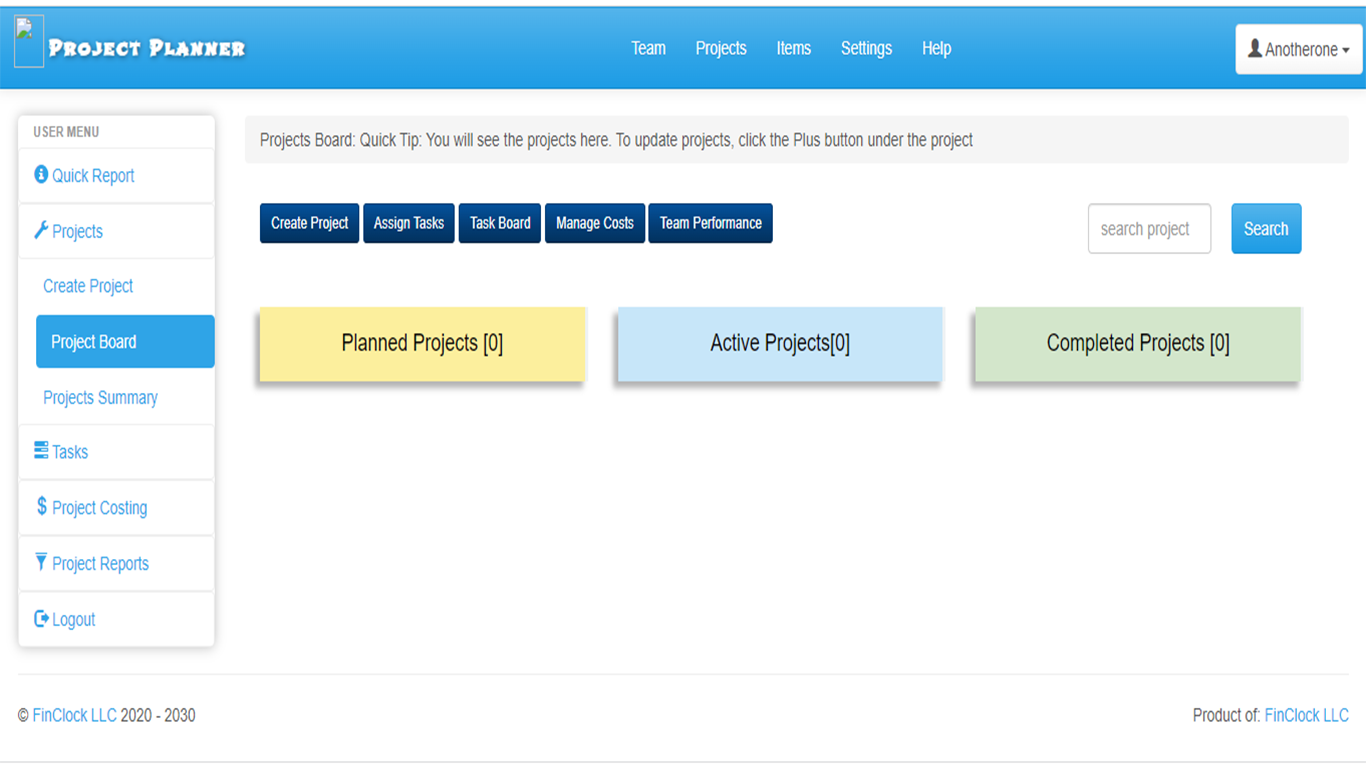Click the logout icon in the sidebar
1366x768 pixels.
pyautogui.click(x=40, y=618)
